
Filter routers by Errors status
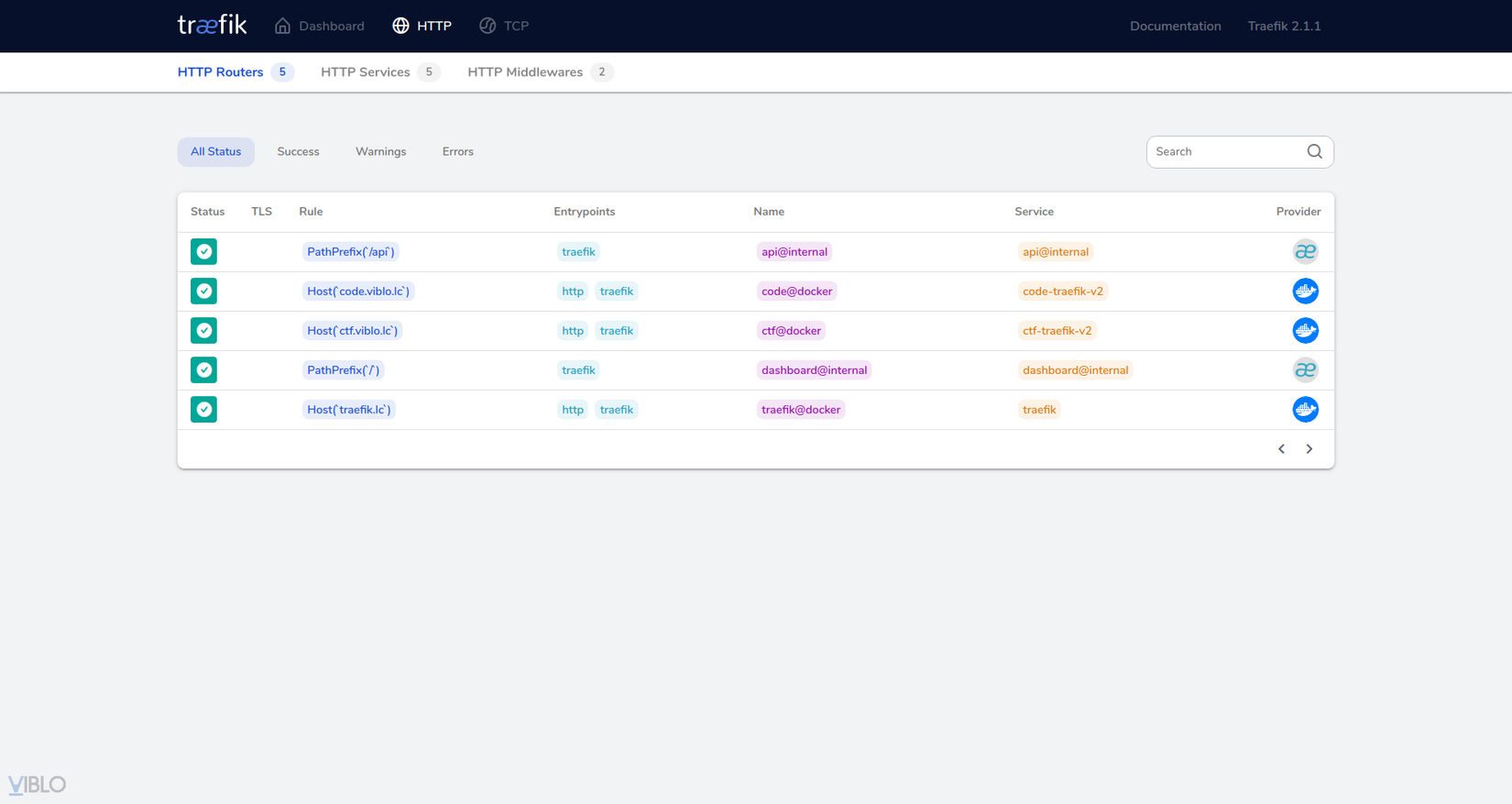tap(458, 152)
